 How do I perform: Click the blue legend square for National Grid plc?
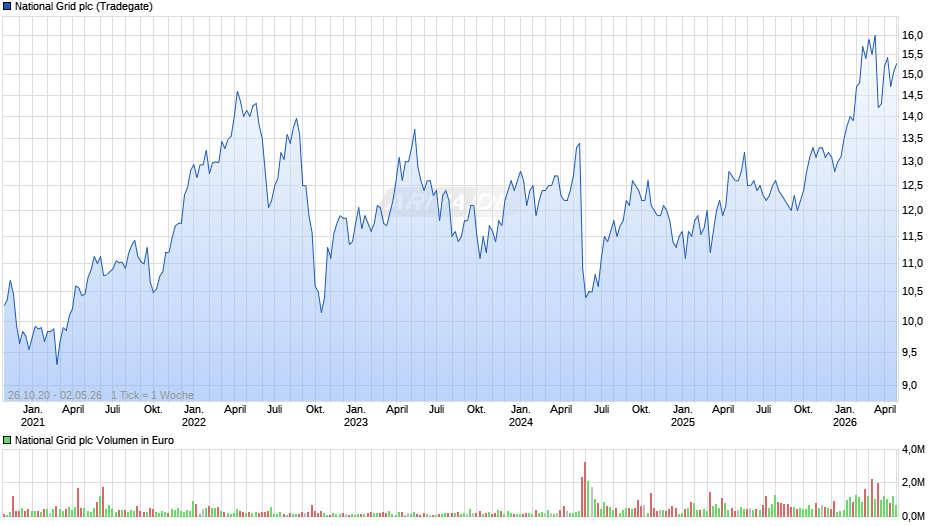coord(7,7)
